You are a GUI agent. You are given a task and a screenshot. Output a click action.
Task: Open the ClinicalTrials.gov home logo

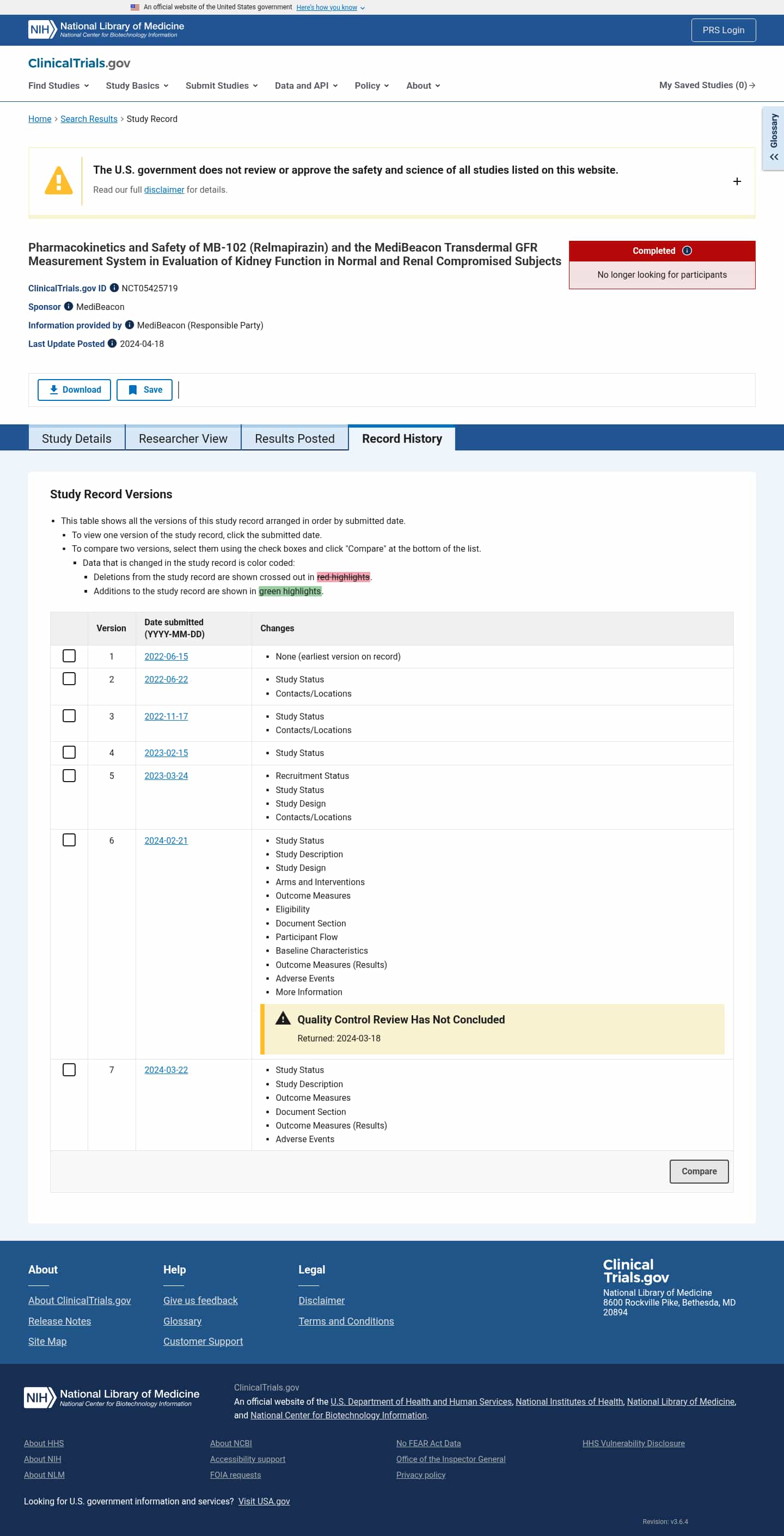click(x=79, y=63)
